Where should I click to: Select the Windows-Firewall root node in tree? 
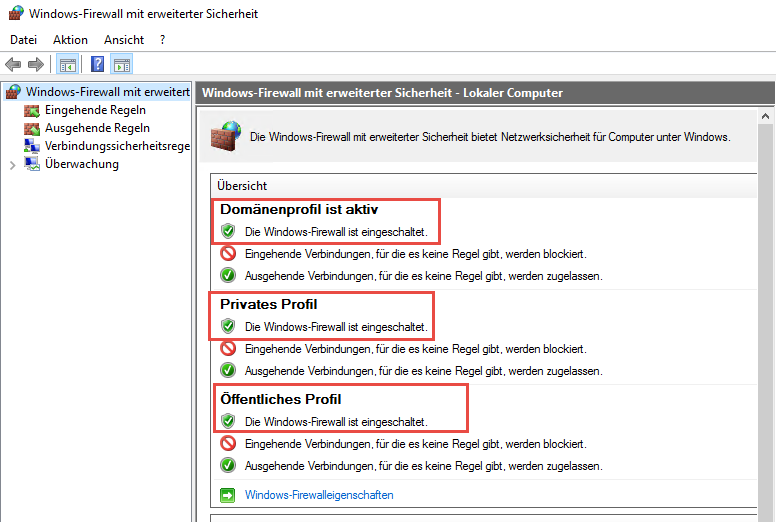107,92
